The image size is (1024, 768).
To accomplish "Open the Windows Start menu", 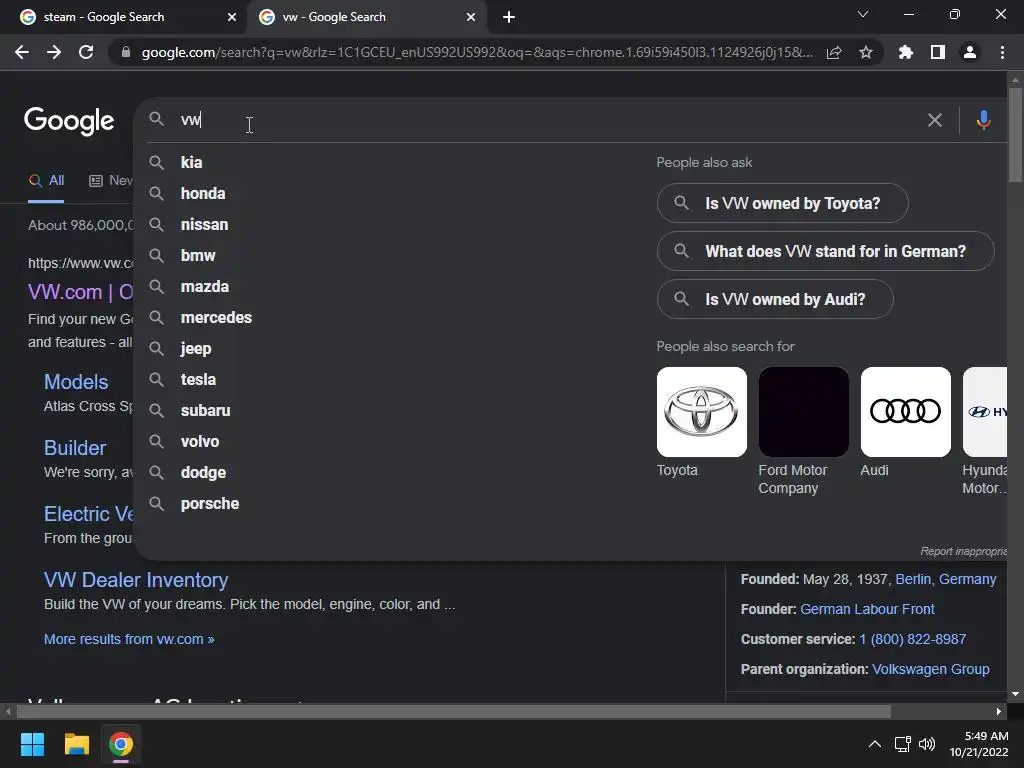I will point(32,744).
